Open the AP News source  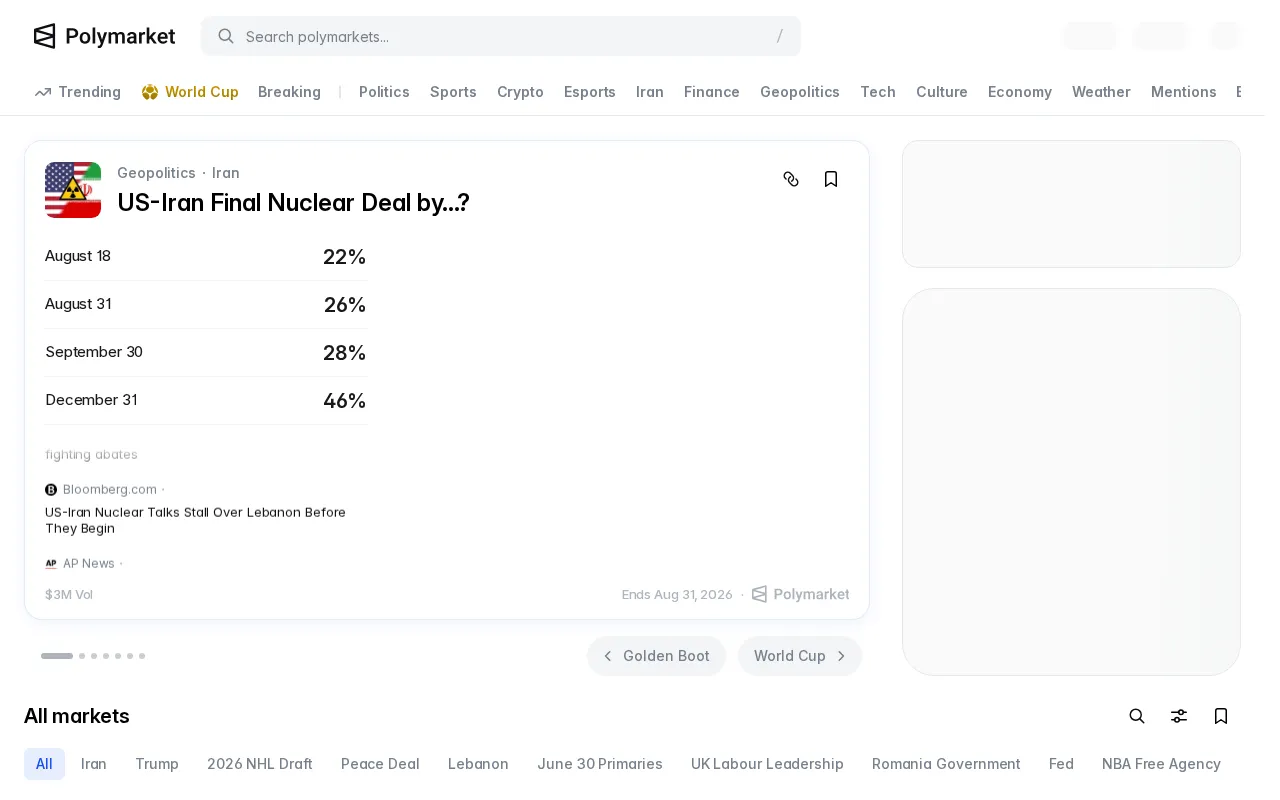tap(80, 563)
